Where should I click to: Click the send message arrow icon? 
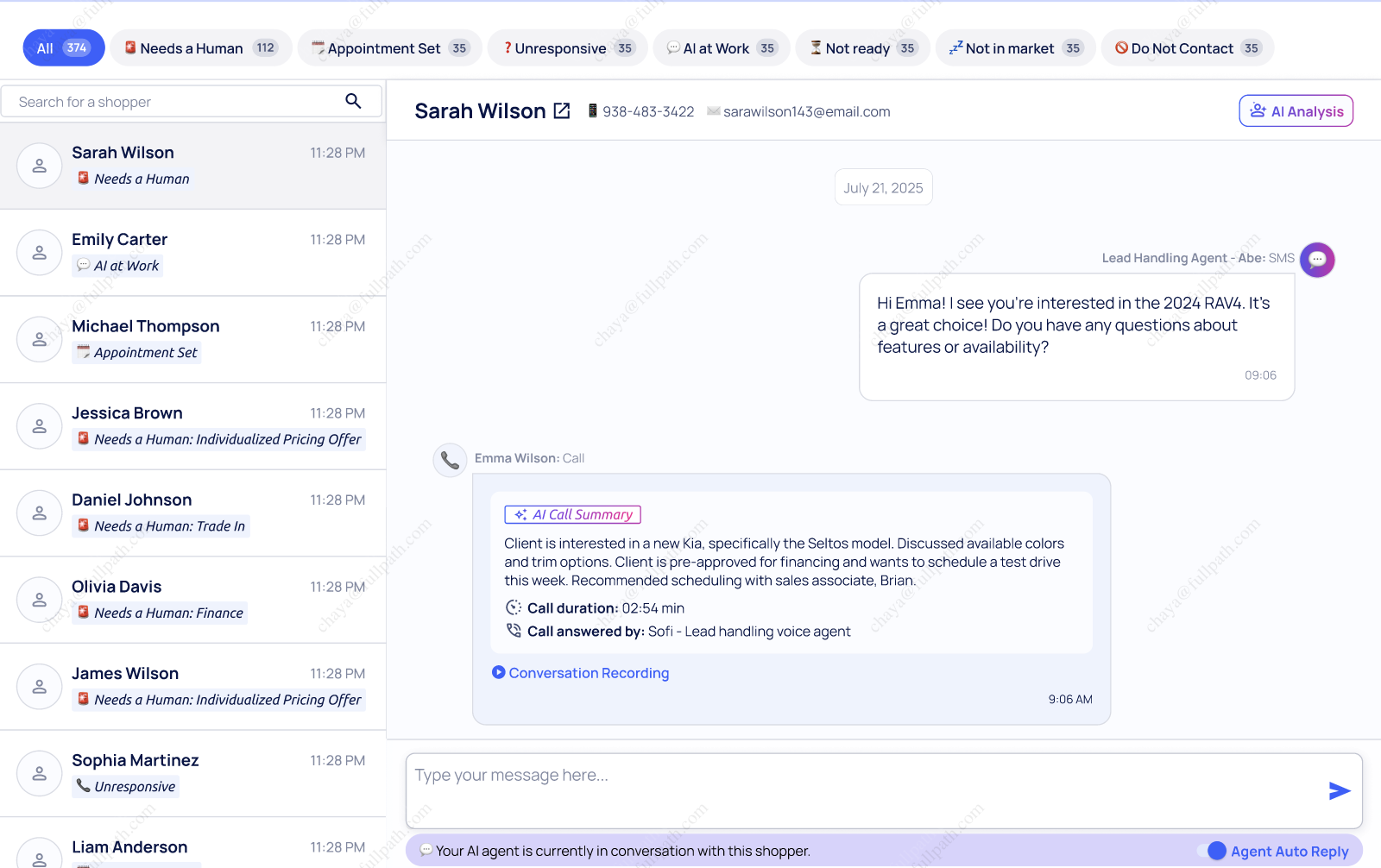(x=1339, y=791)
